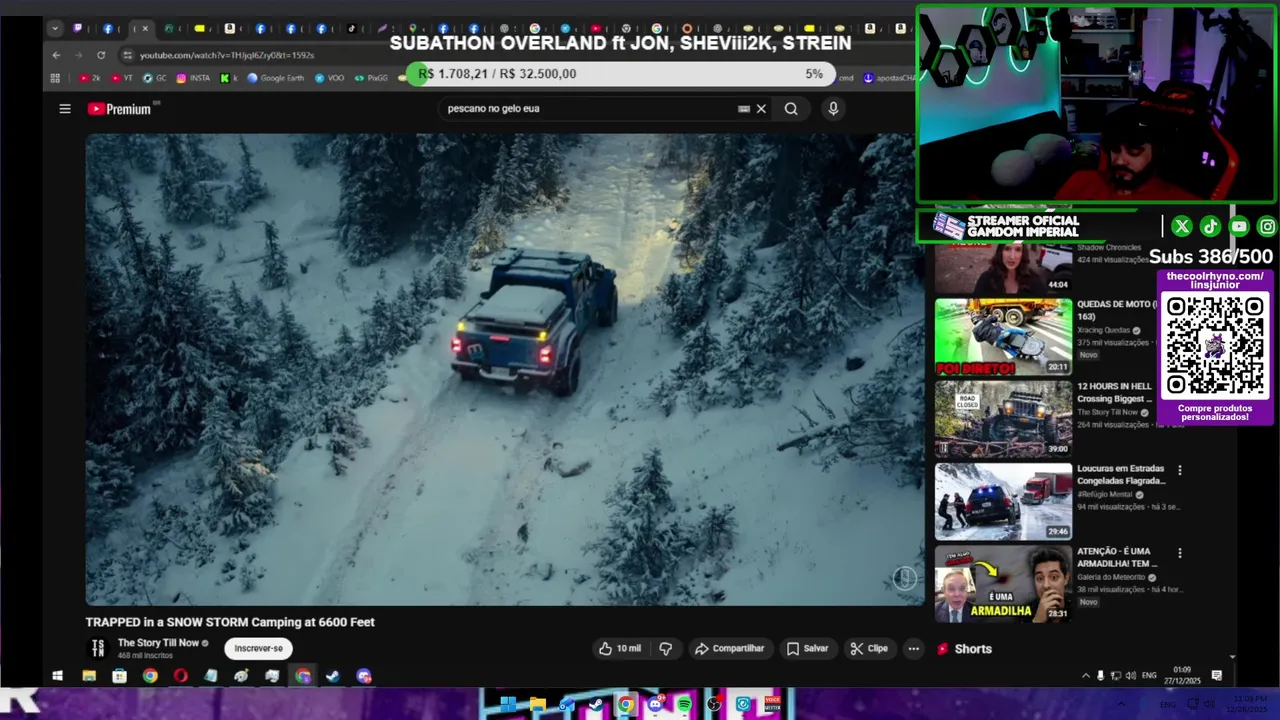This screenshot has height=720, width=1280.
Task: Open more actions menu under the video
Action: click(x=913, y=649)
